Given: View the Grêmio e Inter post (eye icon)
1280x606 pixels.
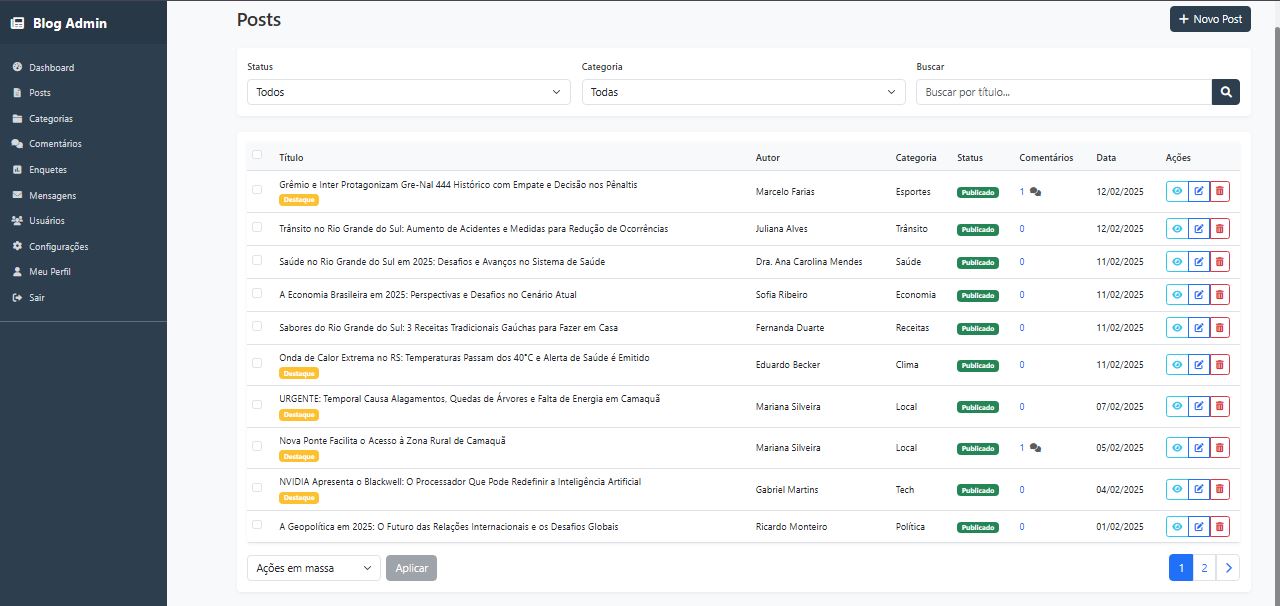Looking at the screenshot, I should tap(1177, 192).
